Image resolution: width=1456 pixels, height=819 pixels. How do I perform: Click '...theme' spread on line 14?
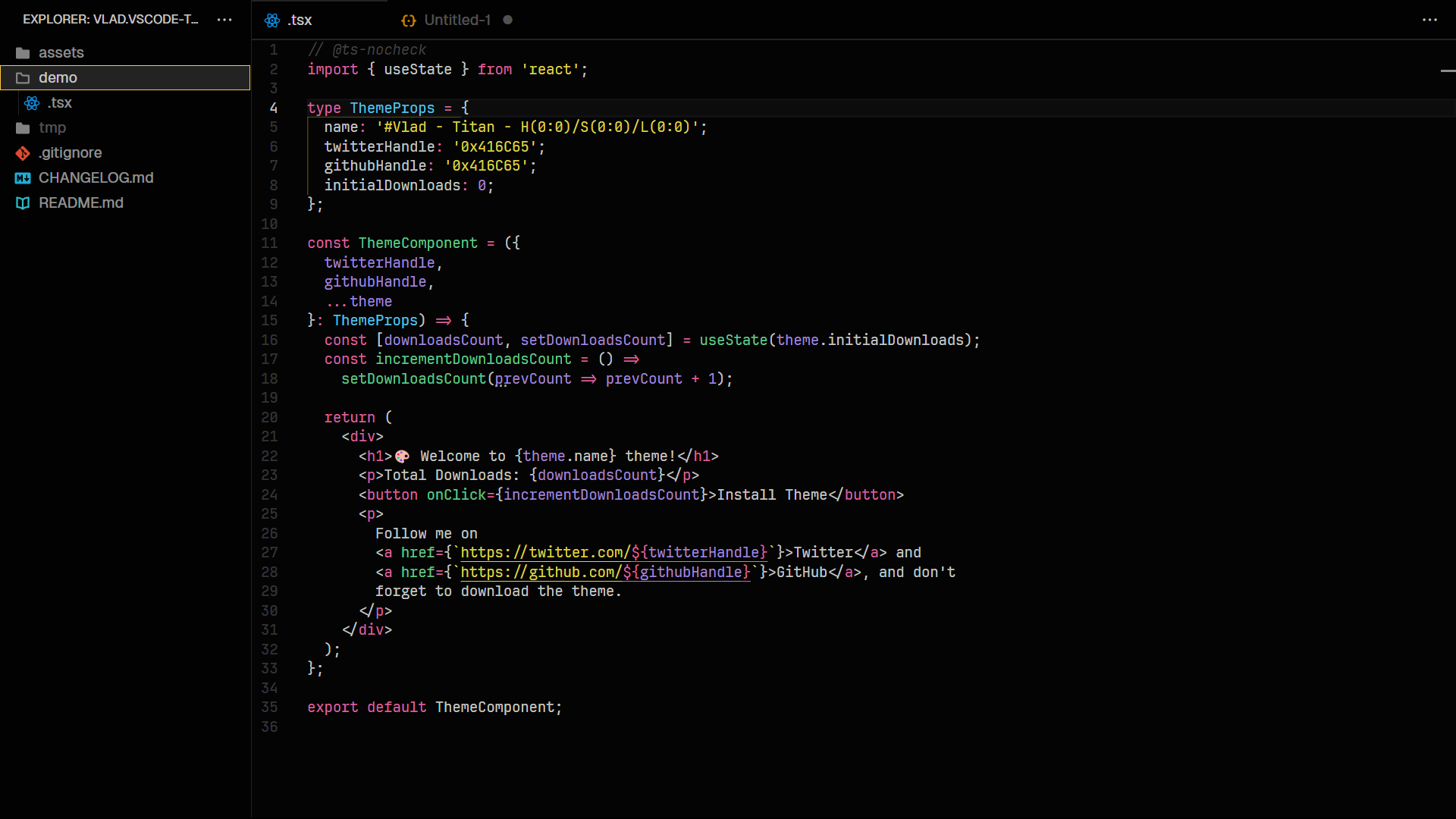(x=359, y=302)
